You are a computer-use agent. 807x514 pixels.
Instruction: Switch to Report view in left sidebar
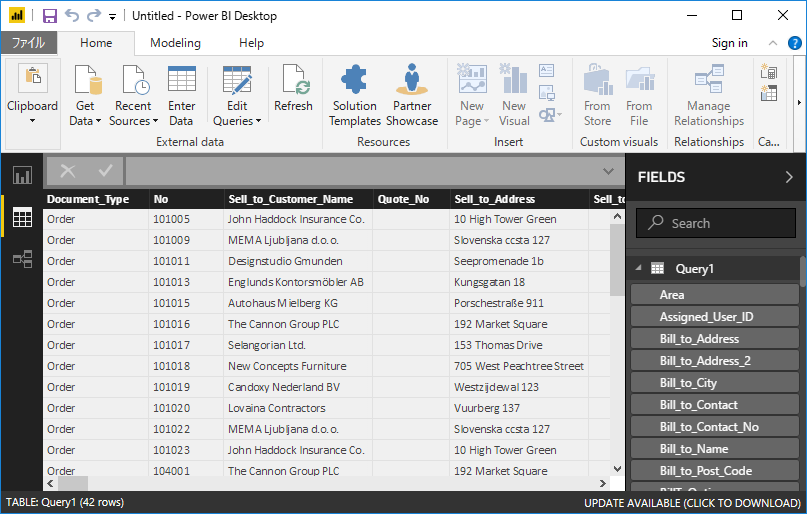(22, 175)
